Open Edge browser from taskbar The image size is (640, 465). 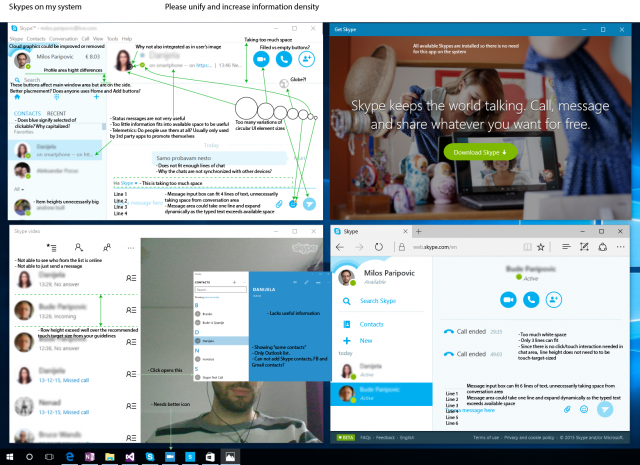point(70,457)
